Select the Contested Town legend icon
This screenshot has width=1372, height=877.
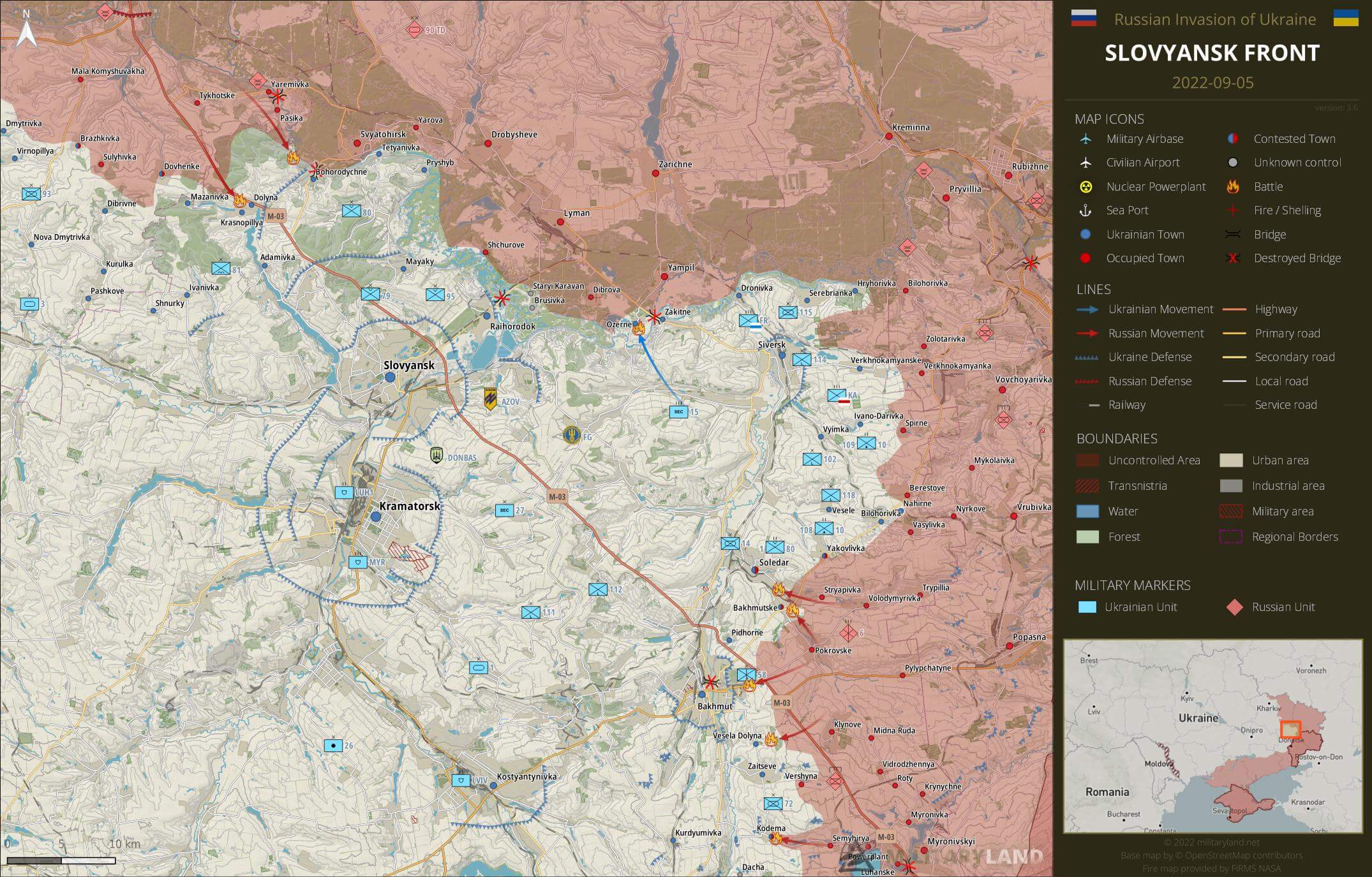[1233, 139]
